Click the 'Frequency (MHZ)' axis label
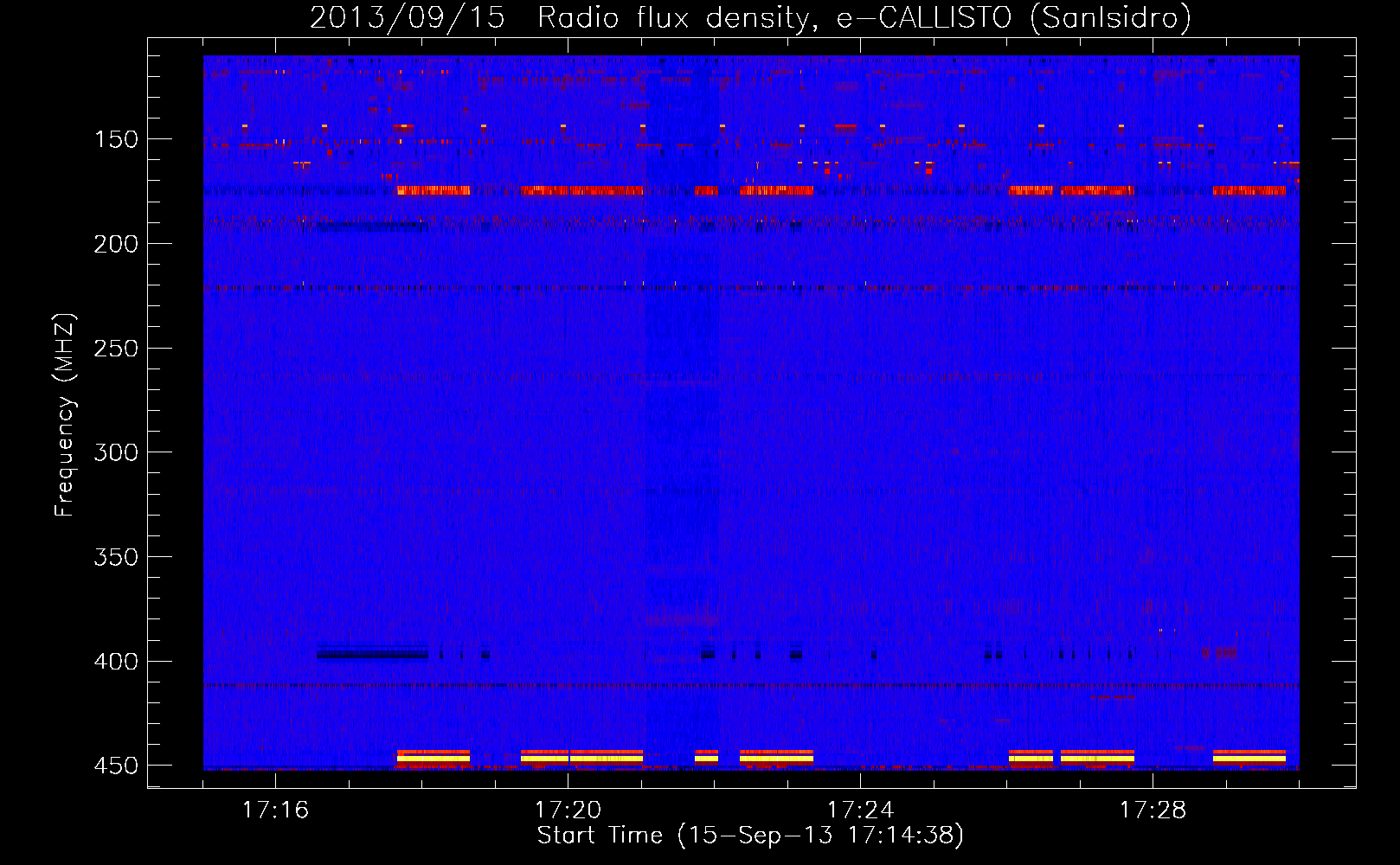 (65, 415)
